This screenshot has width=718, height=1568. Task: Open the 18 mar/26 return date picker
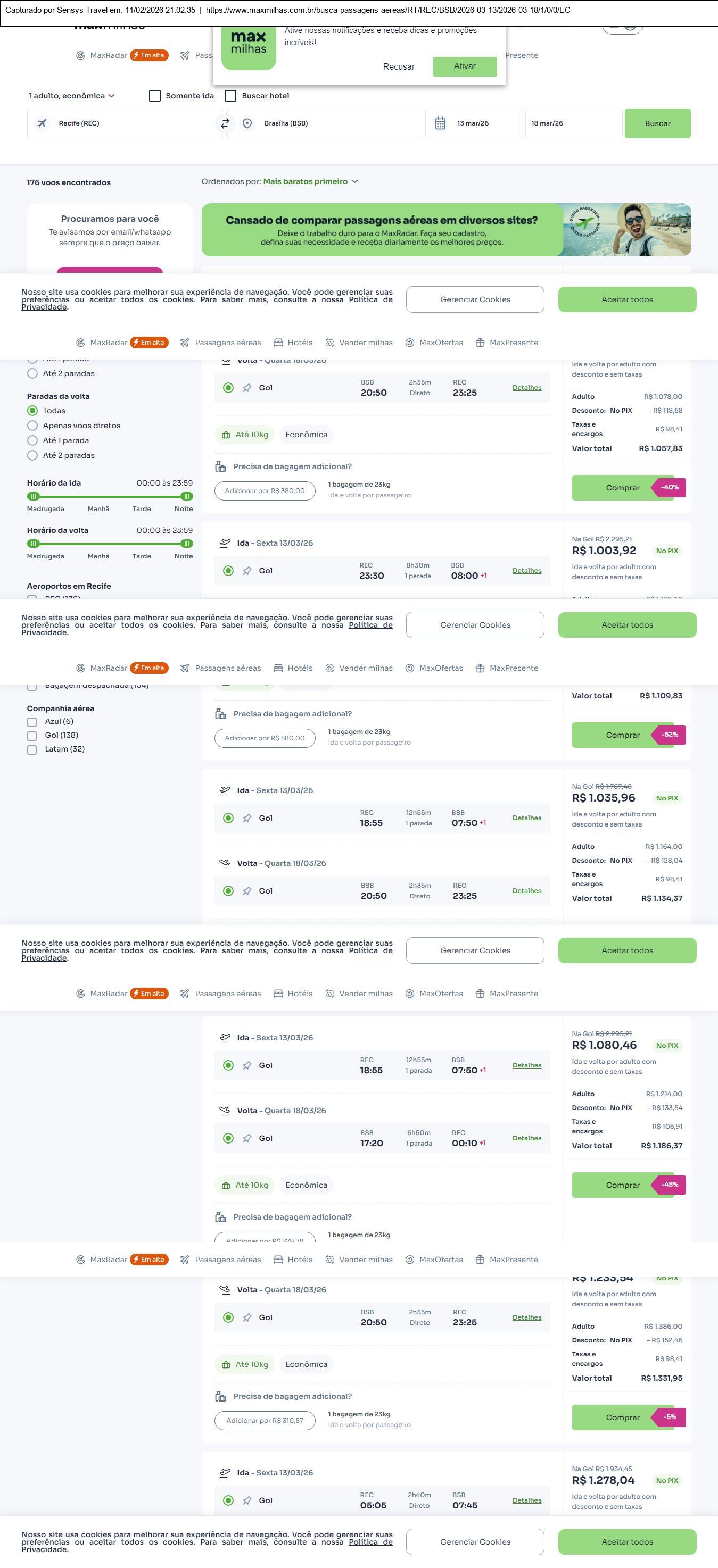[573, 123]
